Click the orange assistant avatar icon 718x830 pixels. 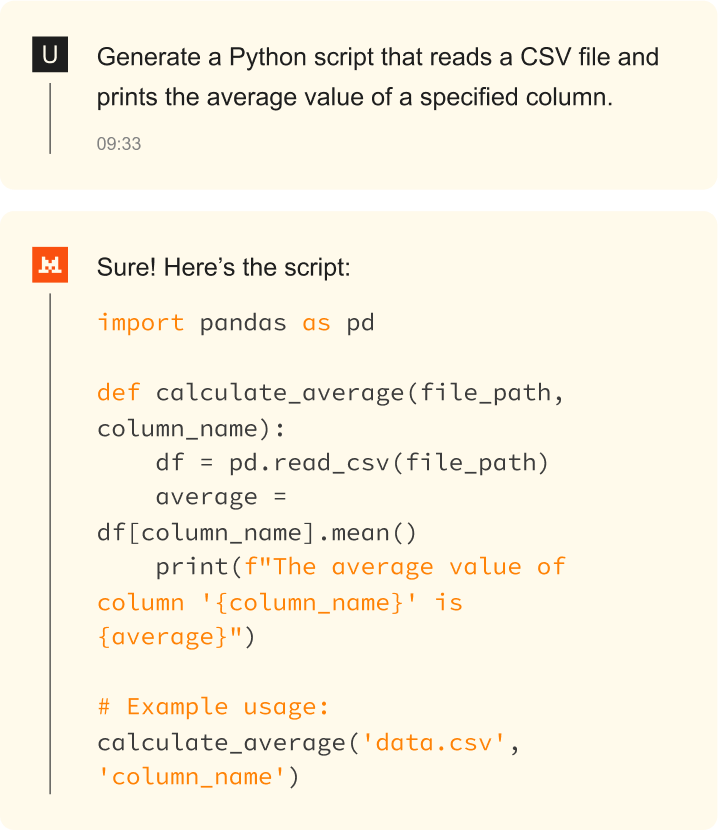[x=50, y=266]
